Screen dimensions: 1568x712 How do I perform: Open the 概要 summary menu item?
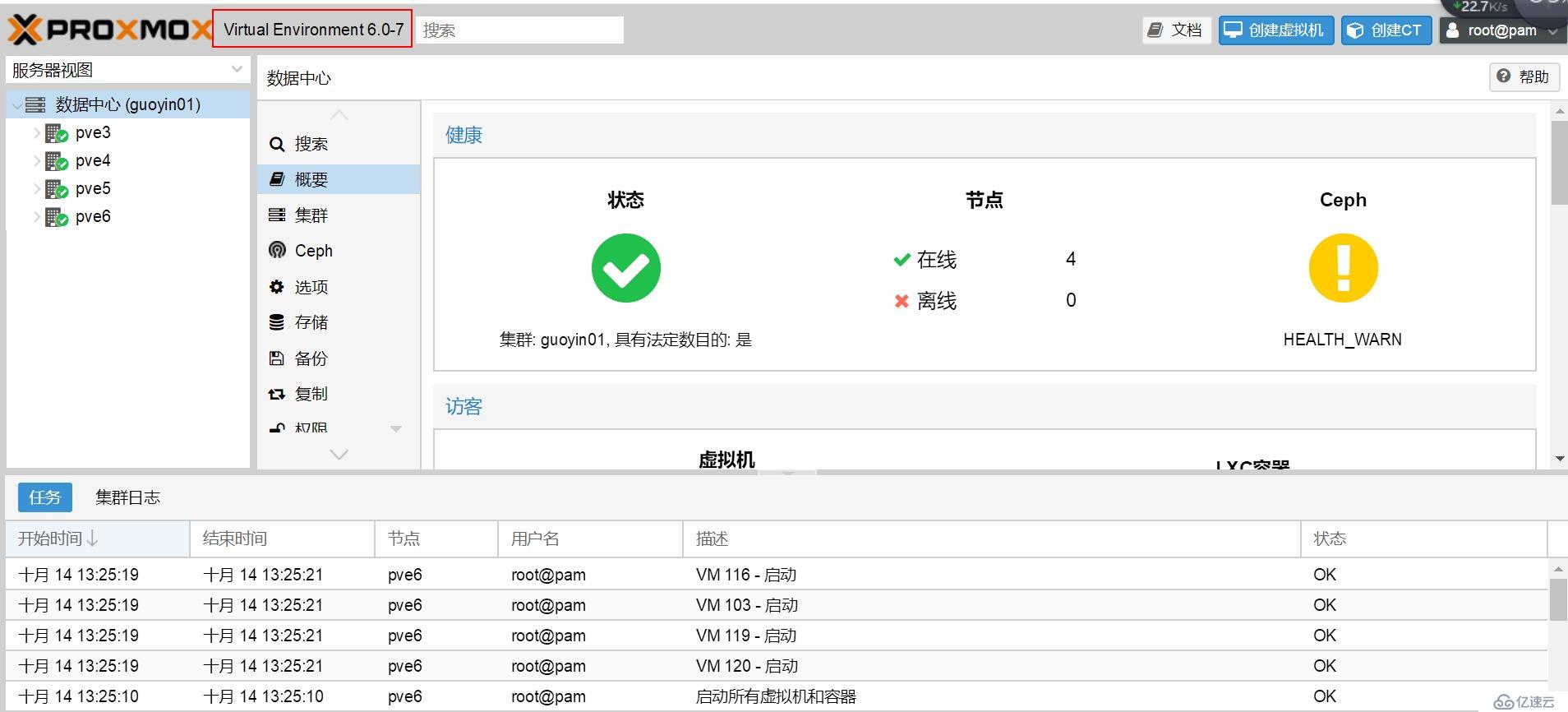pos(339,179)
